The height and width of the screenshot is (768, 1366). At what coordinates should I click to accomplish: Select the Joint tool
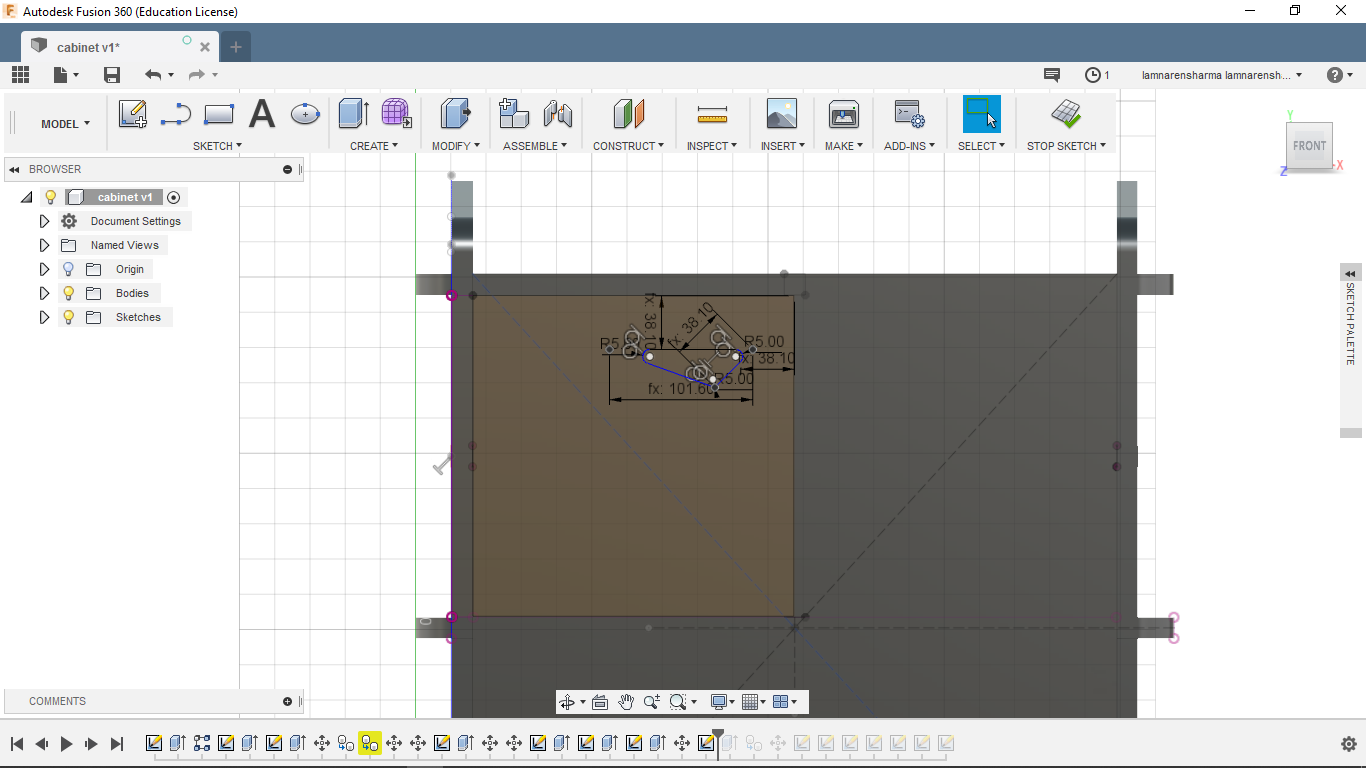(x=557, y=114)
